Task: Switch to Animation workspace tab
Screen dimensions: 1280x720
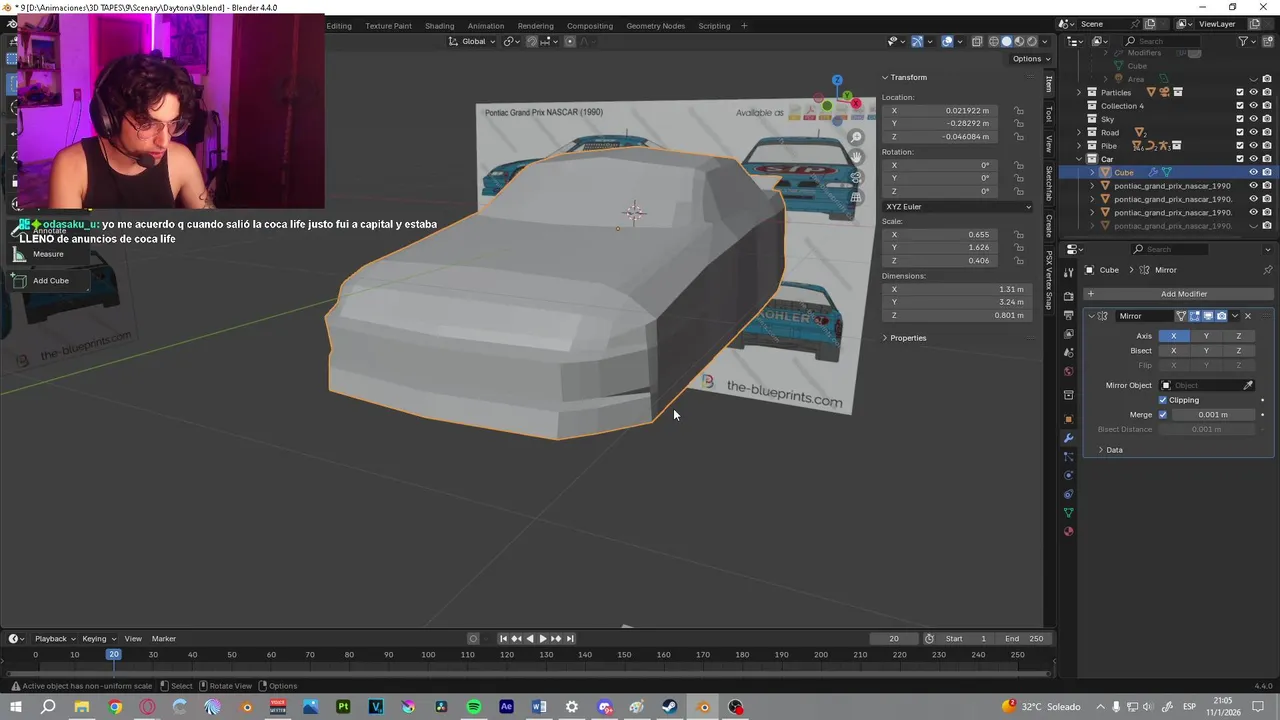Action: (486, 26)
